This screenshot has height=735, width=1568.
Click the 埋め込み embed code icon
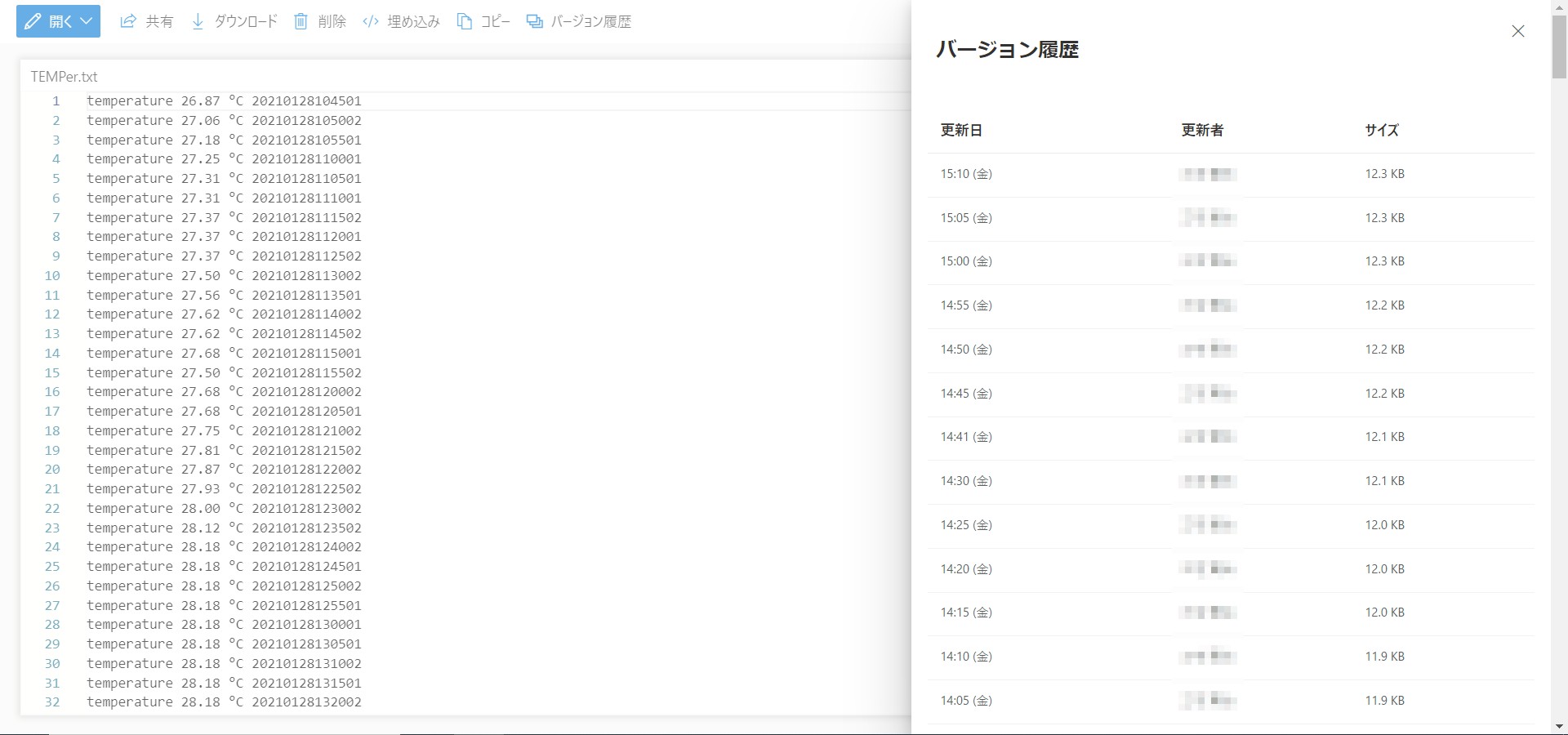pos(371,22)
